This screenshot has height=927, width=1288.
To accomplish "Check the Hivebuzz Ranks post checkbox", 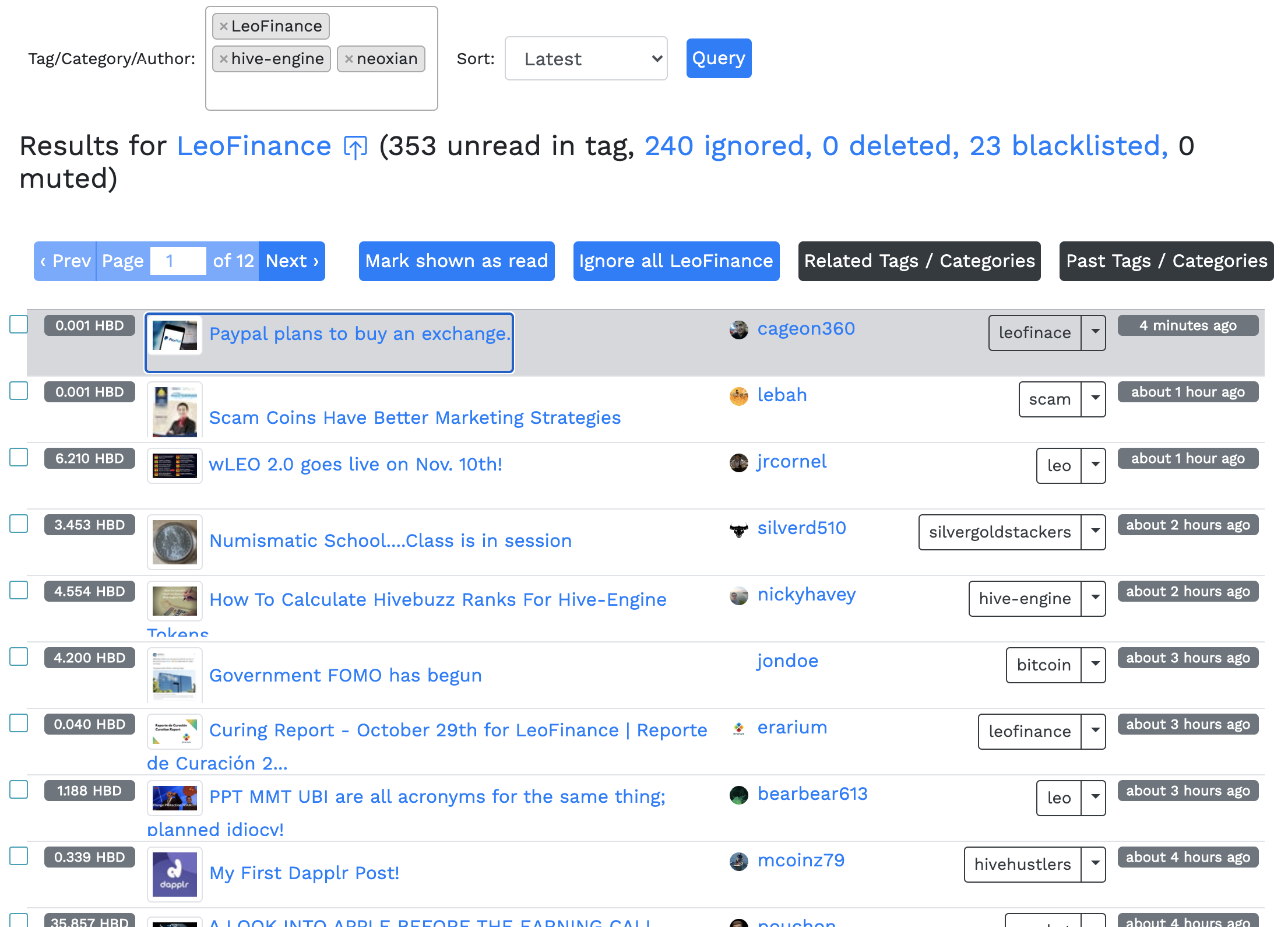I will click(19, 590).
